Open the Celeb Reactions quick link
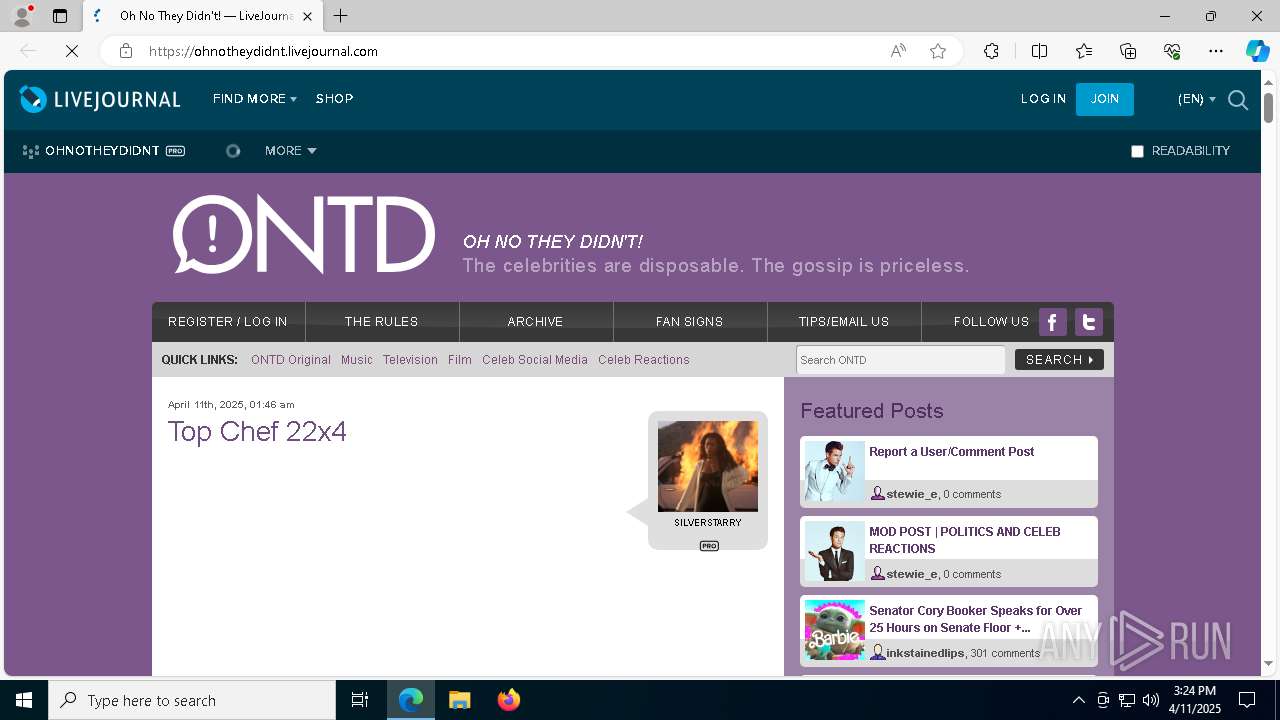 click(644, 360)
